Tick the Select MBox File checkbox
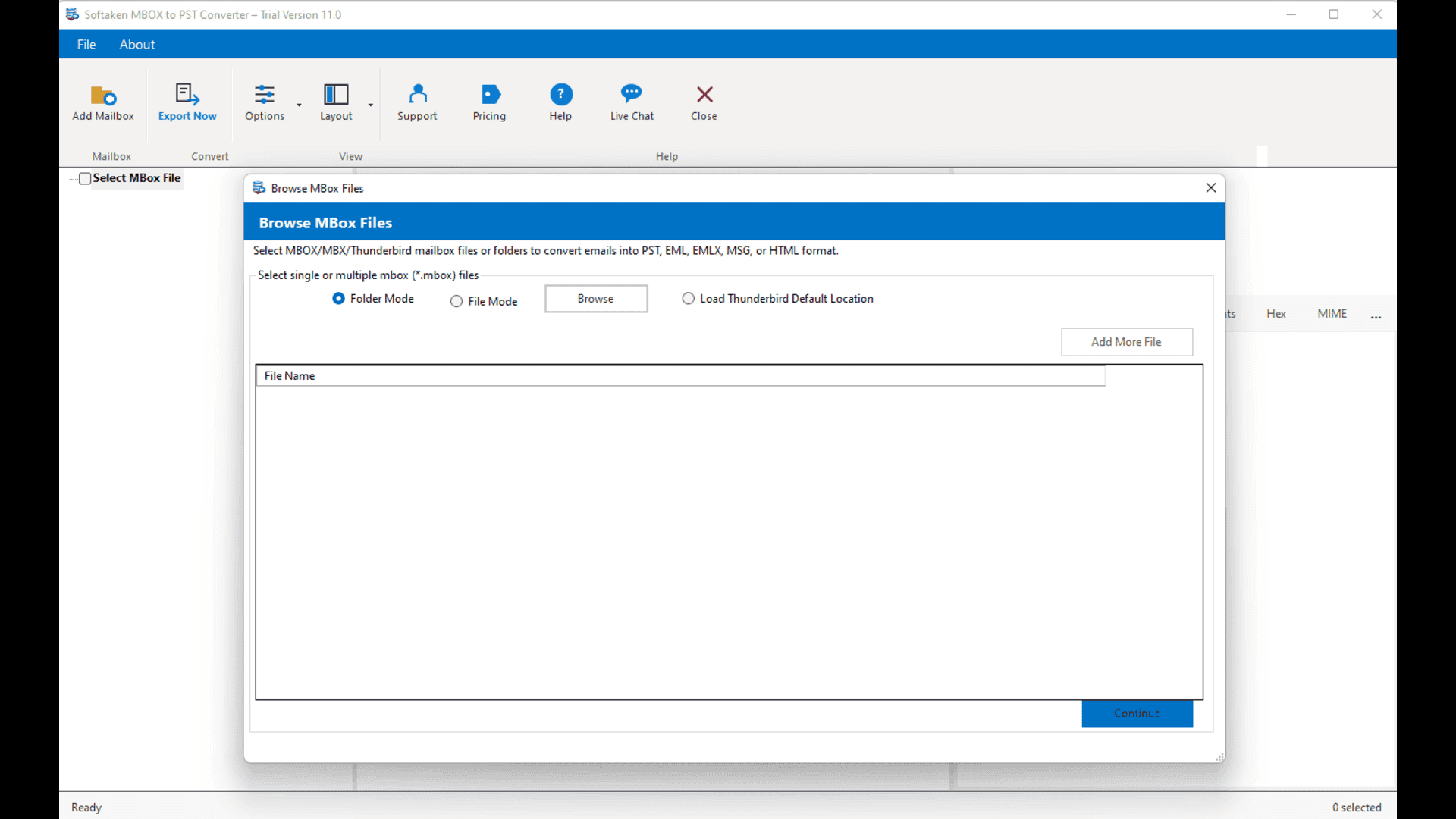Viewport: 1456px width, 819px height. tap(86, 178)
